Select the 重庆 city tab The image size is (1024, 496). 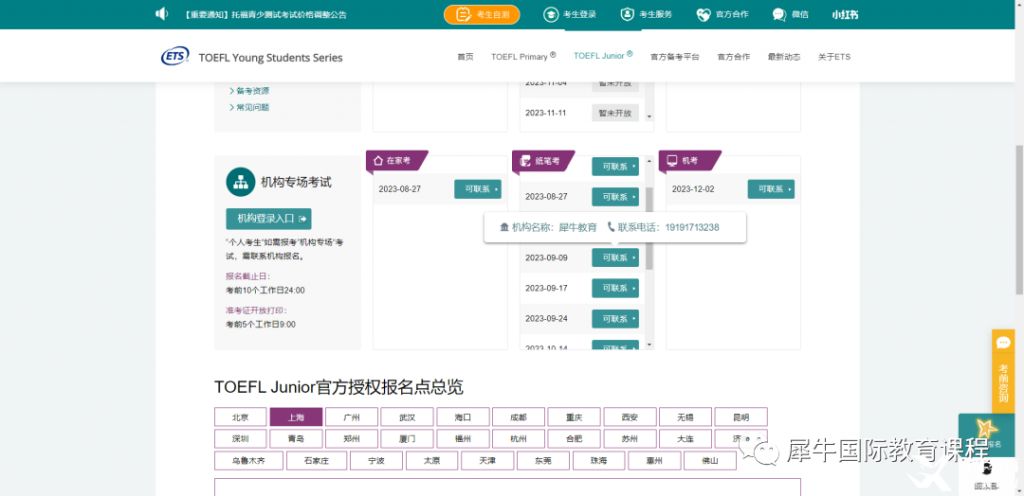(574, 417)
